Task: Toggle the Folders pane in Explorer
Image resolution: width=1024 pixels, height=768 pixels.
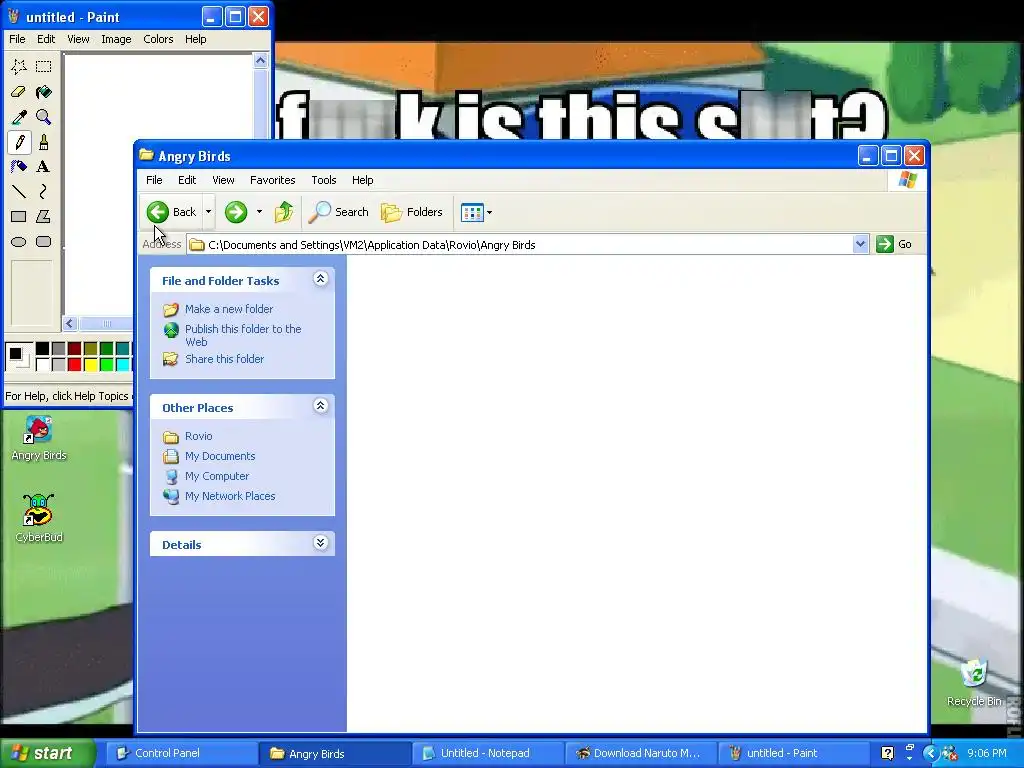Action: coord(412,212)
